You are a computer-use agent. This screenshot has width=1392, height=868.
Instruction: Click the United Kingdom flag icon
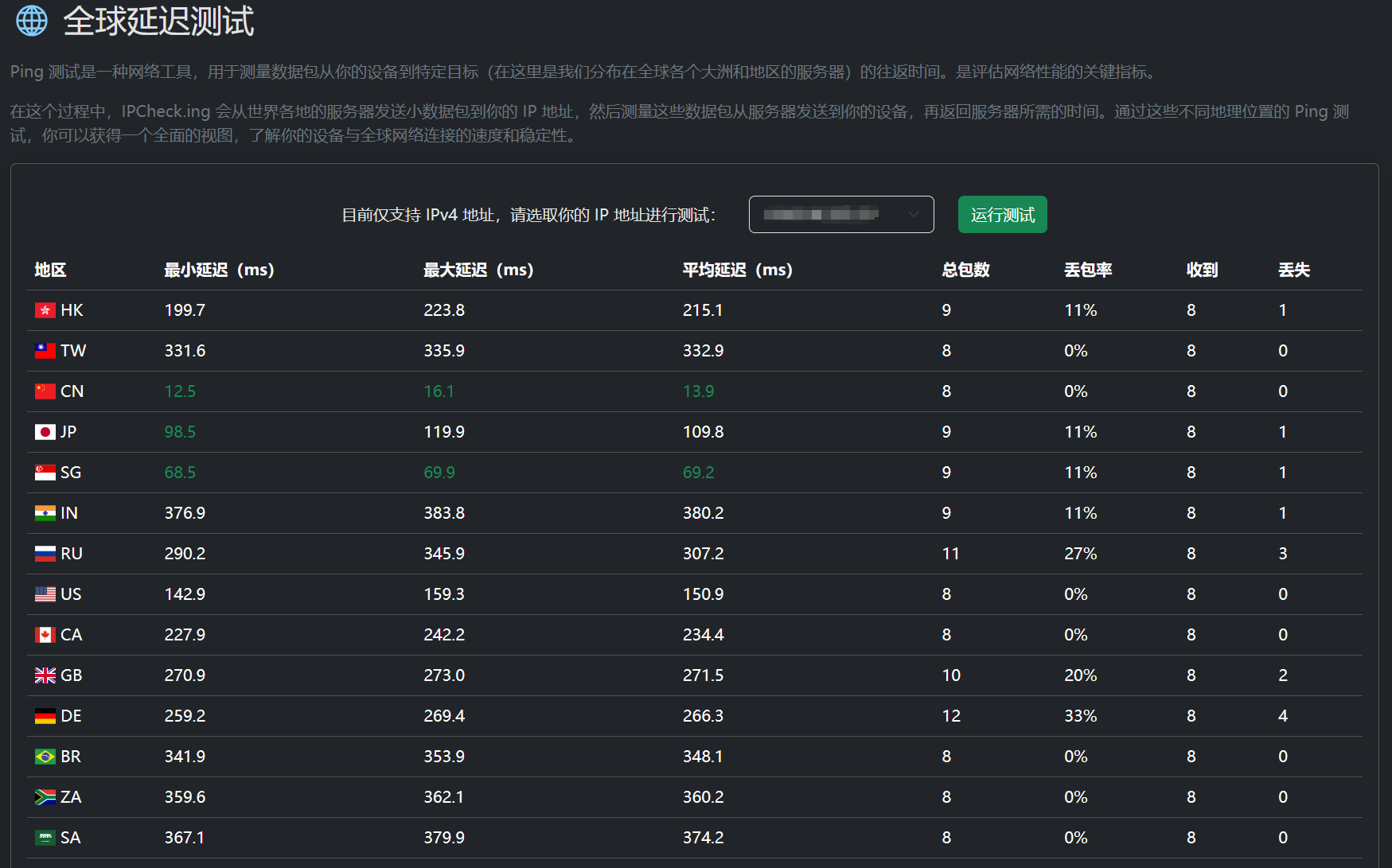click(x=45, y=675)
